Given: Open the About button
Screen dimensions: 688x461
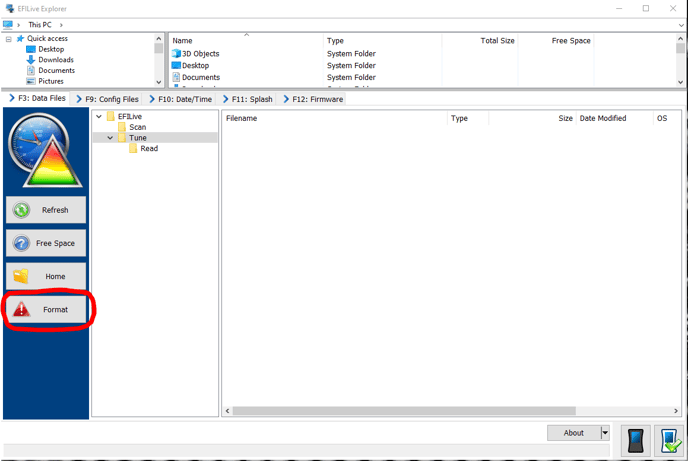Looking at the screenshot, I should click(x=573, y=433).
